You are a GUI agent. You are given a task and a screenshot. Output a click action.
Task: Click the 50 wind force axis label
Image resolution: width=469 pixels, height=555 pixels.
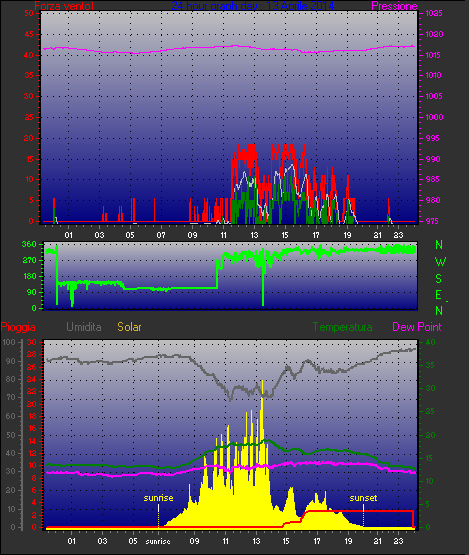(x=29, y=13)
